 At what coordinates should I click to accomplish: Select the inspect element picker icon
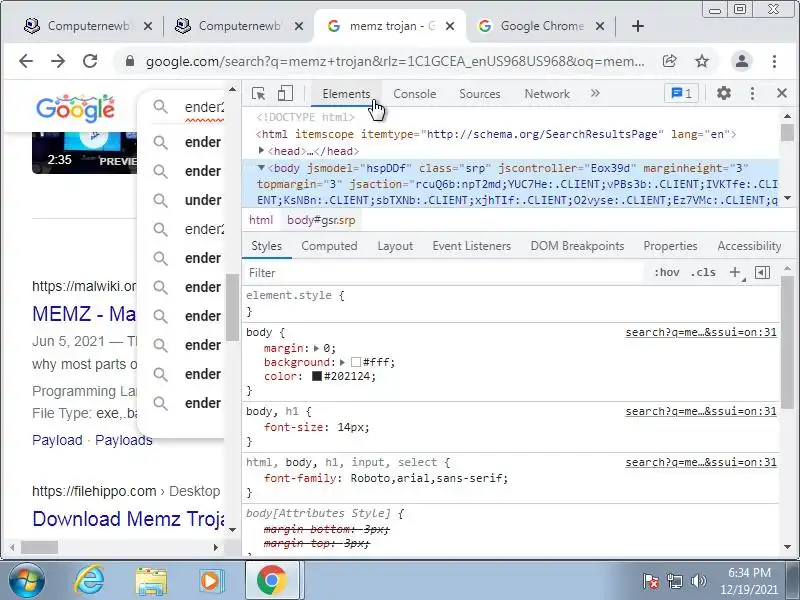[259, 93]
